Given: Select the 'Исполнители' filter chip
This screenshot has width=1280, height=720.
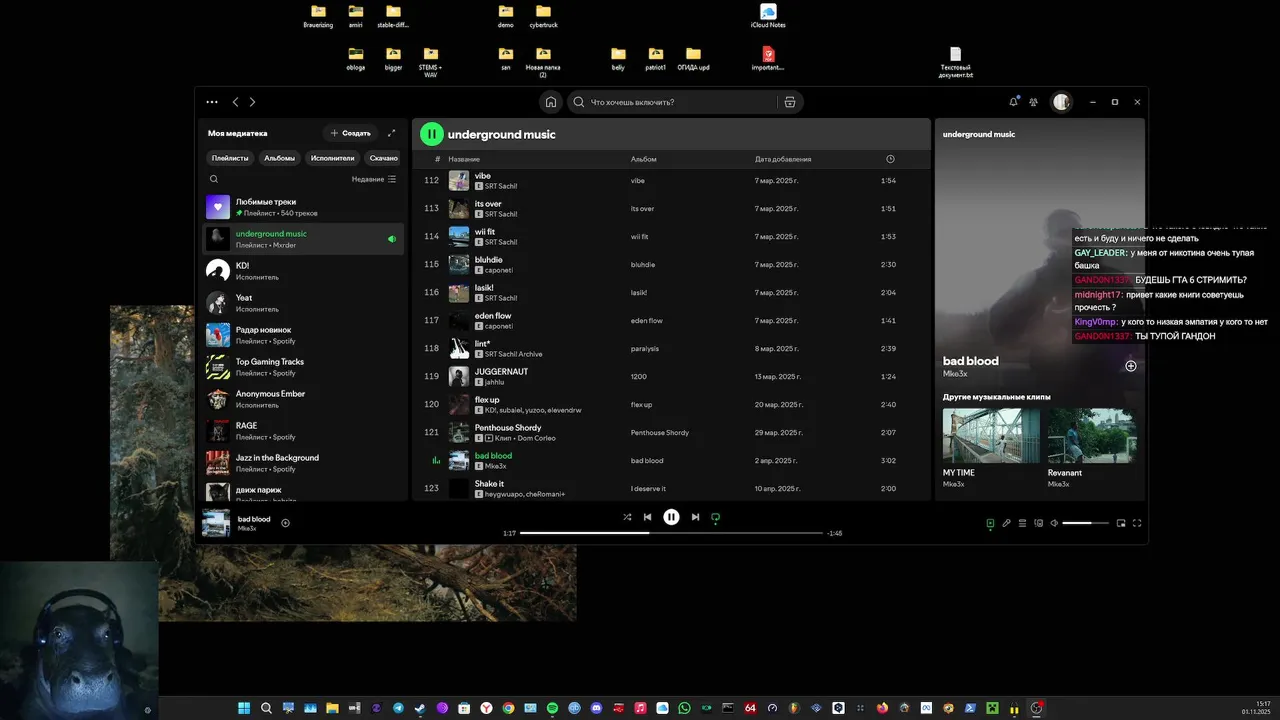Looking at the screenshot, I should 332,158.
